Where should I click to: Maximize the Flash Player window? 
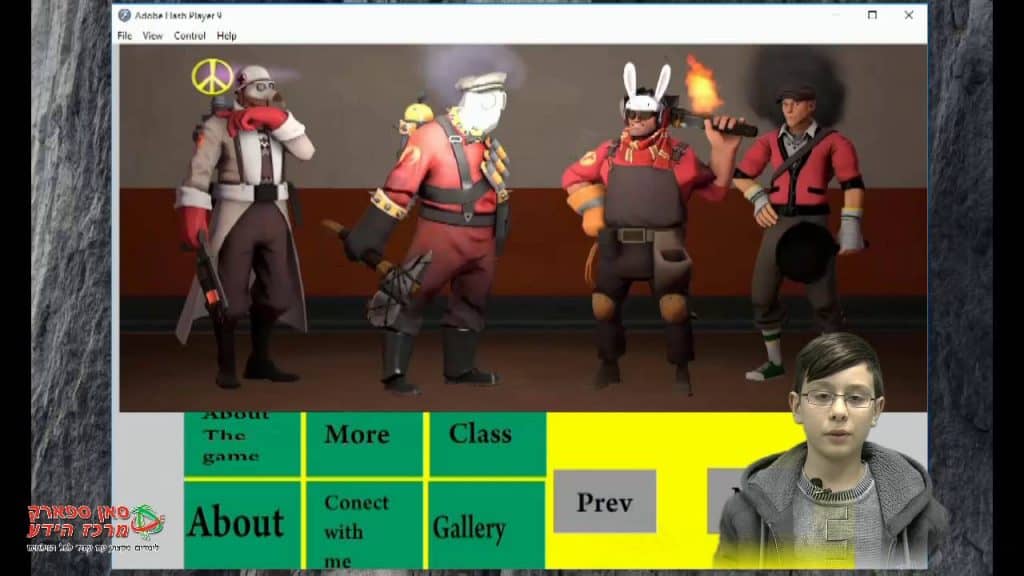[872, 15]
